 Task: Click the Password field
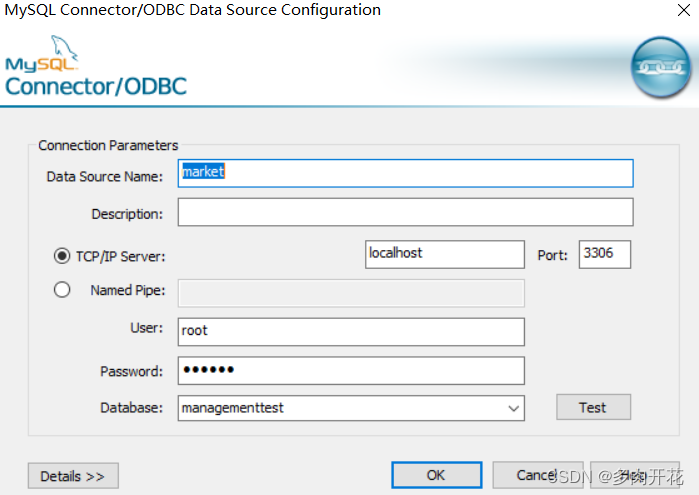coord(351,370)
